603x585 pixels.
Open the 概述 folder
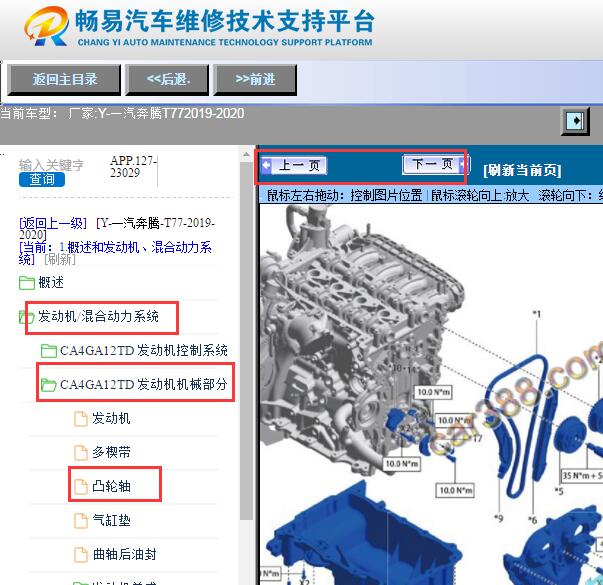[51, 282]
